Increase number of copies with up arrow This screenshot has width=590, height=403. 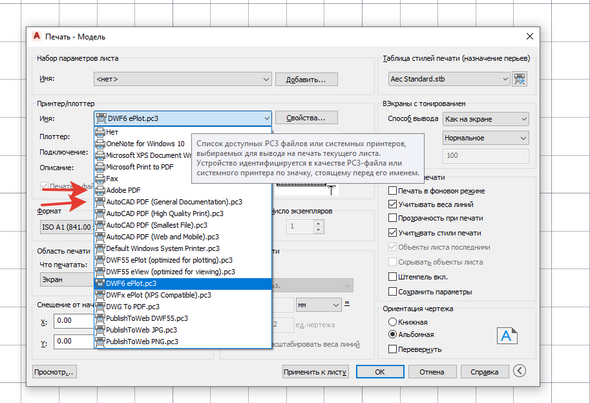tap(318, 223)
